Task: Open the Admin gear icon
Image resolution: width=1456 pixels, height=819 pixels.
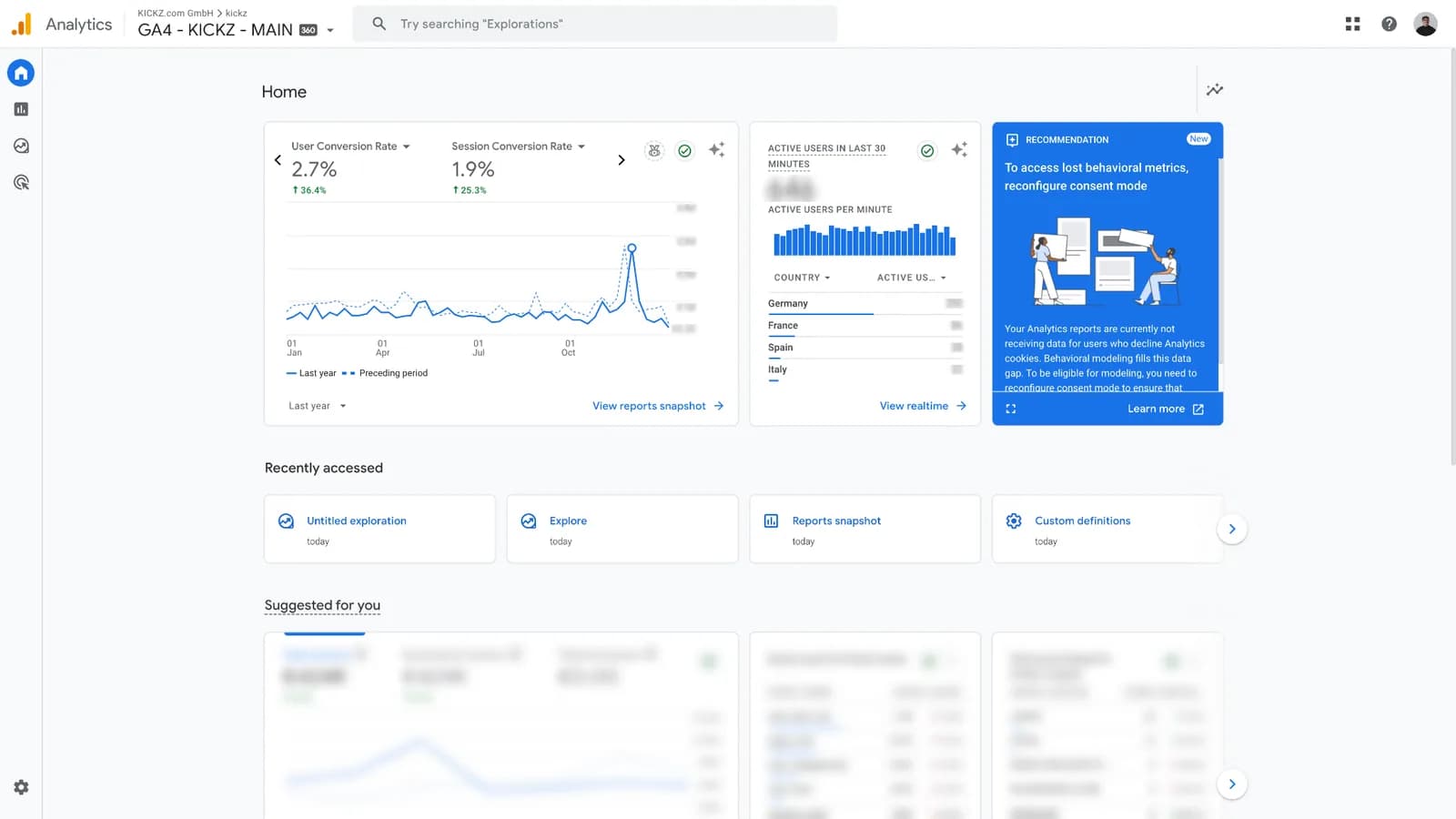Action: (21, 787)
